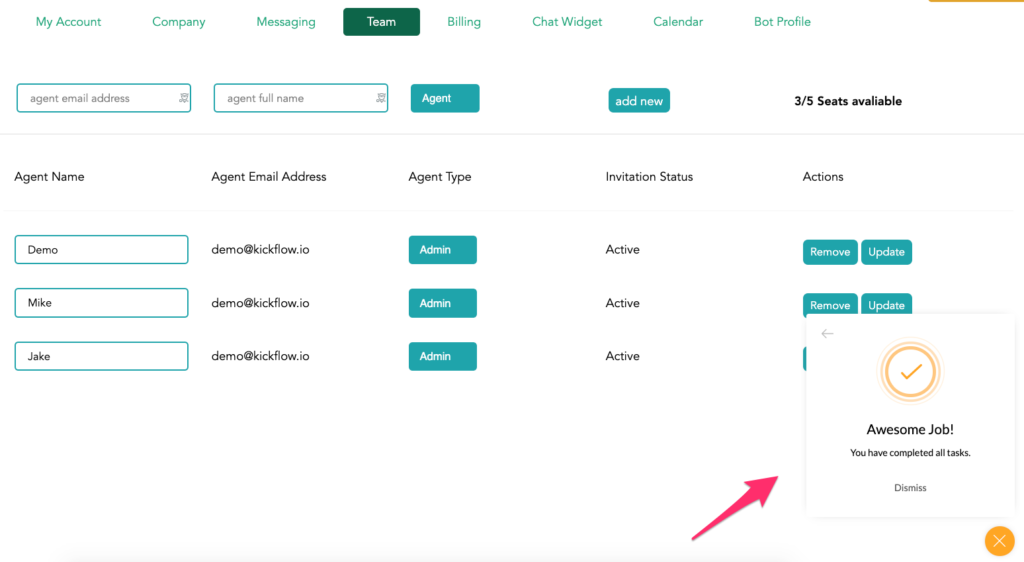
Task: Edit the Jake agent name field
Action: tap(101, 356)
